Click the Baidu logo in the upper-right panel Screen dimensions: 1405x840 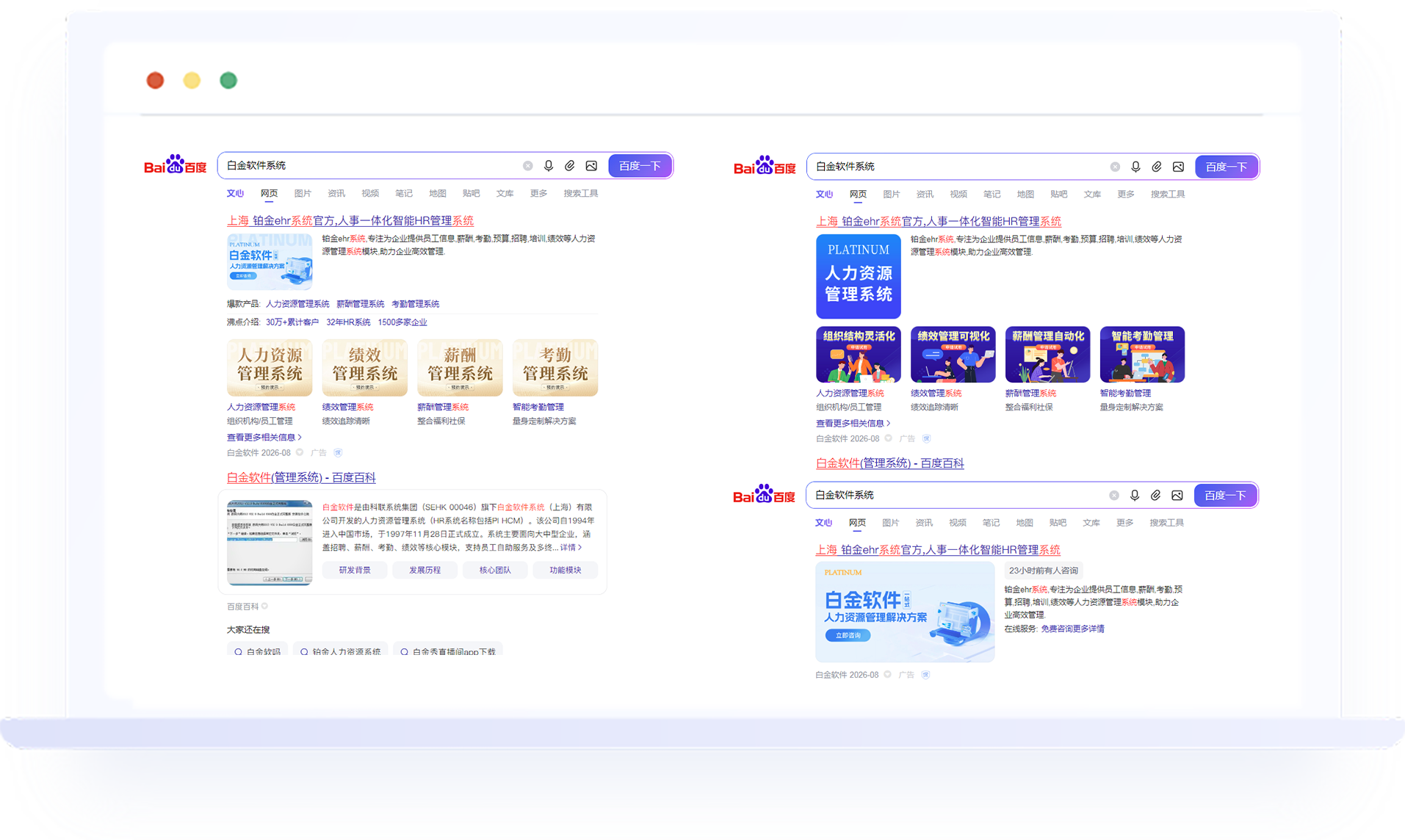pos(765,165)
